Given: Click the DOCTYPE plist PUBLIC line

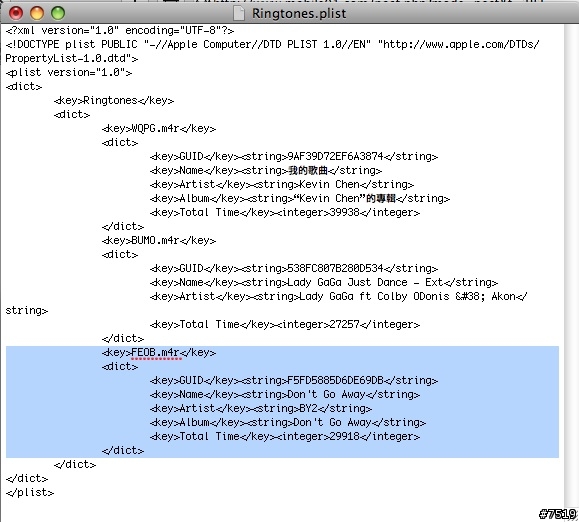Looking at the screenshot, I should pos(273,44).
